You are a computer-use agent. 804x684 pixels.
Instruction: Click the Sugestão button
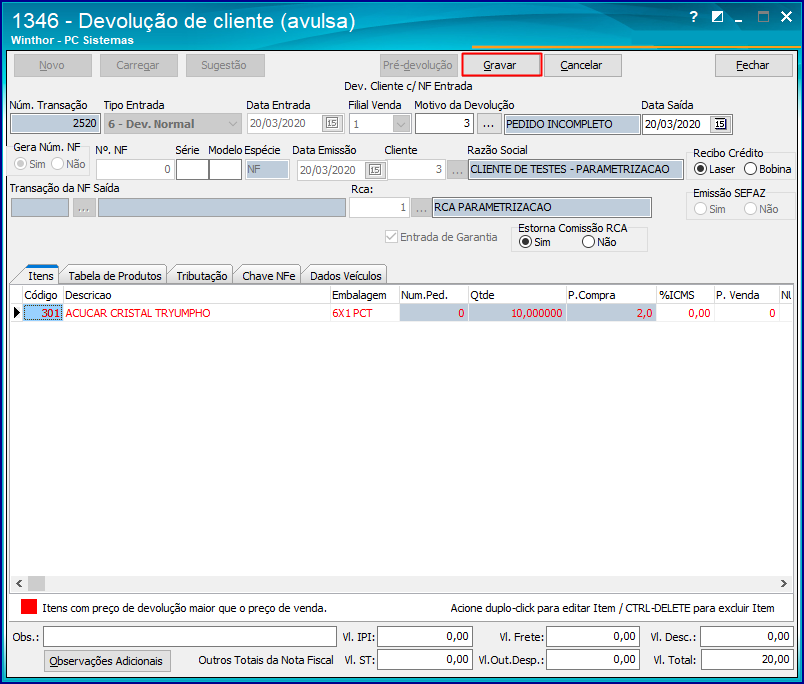(x=225, y=65)
